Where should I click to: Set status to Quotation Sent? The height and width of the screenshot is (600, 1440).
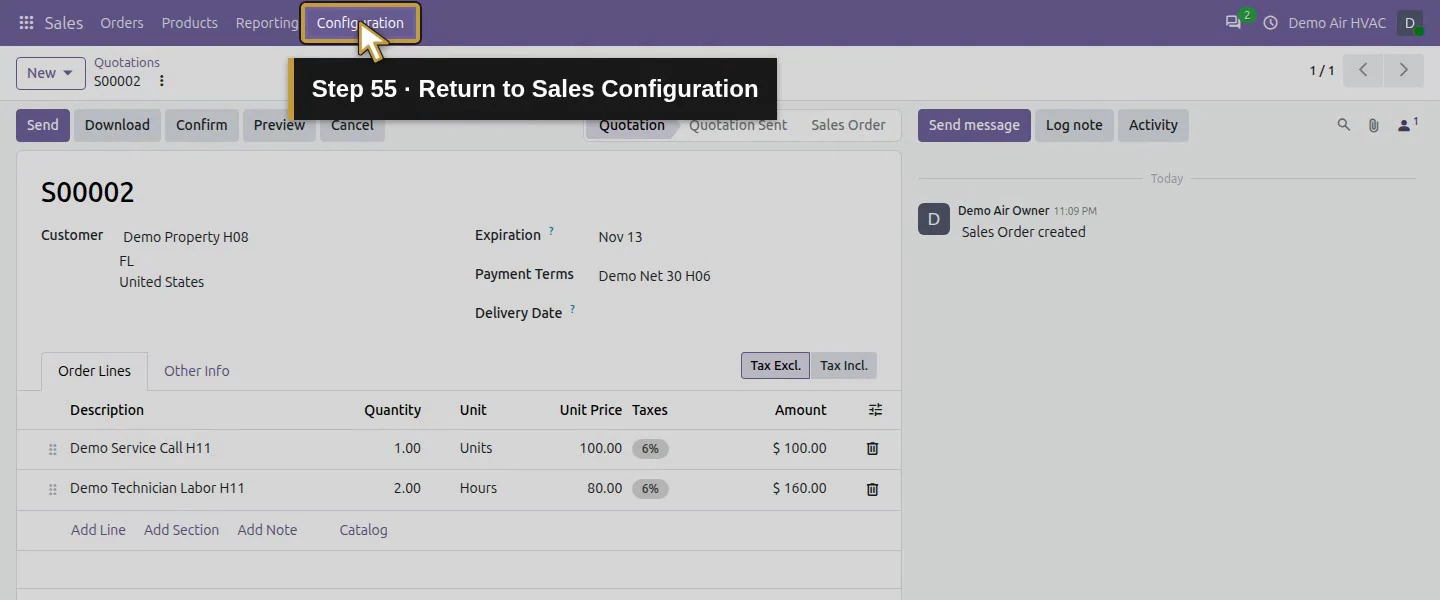[x=738, y=125]
